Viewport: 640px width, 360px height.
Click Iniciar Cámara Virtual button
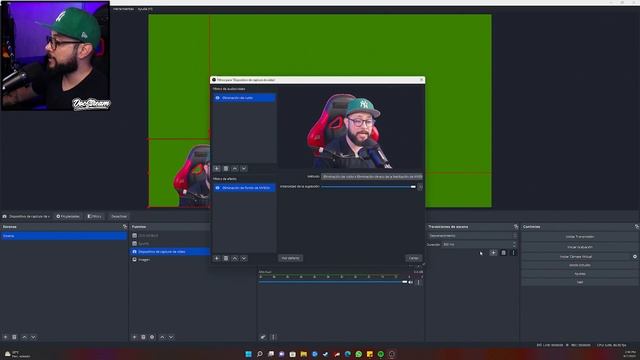[576, 257]
